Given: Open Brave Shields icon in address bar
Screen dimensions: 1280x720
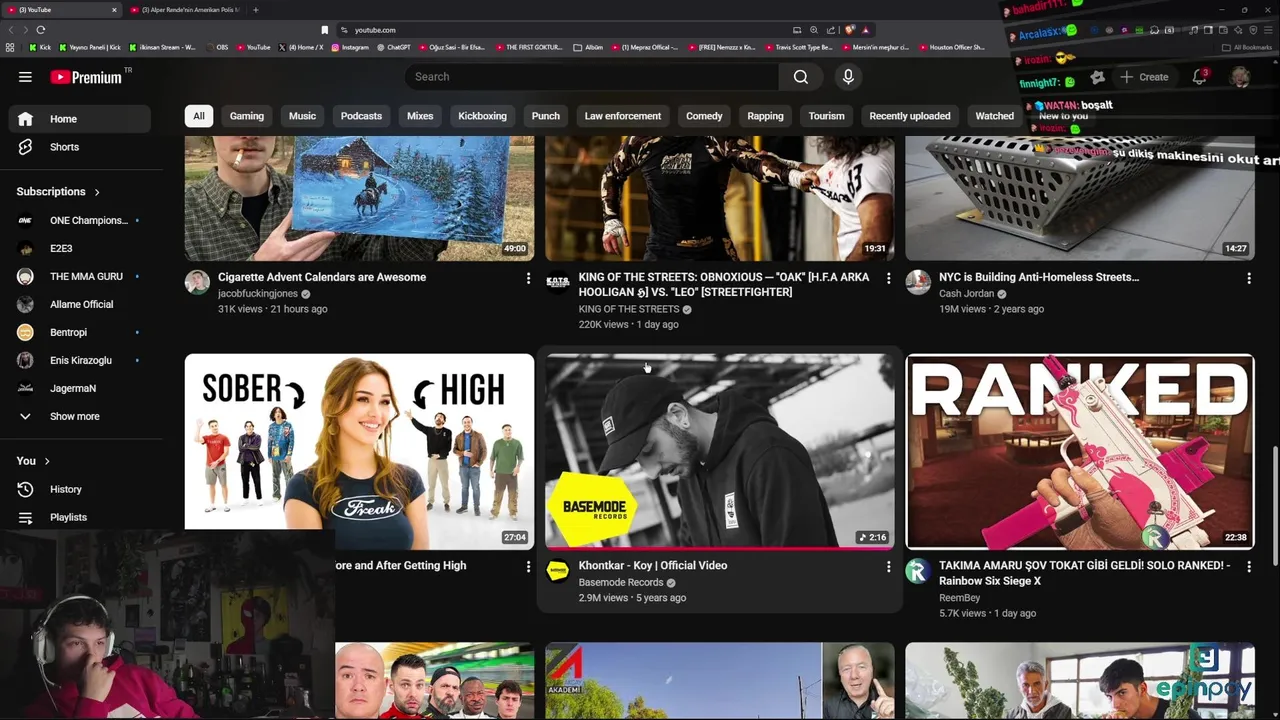Looking at the screenshot, I should [849, 30].
